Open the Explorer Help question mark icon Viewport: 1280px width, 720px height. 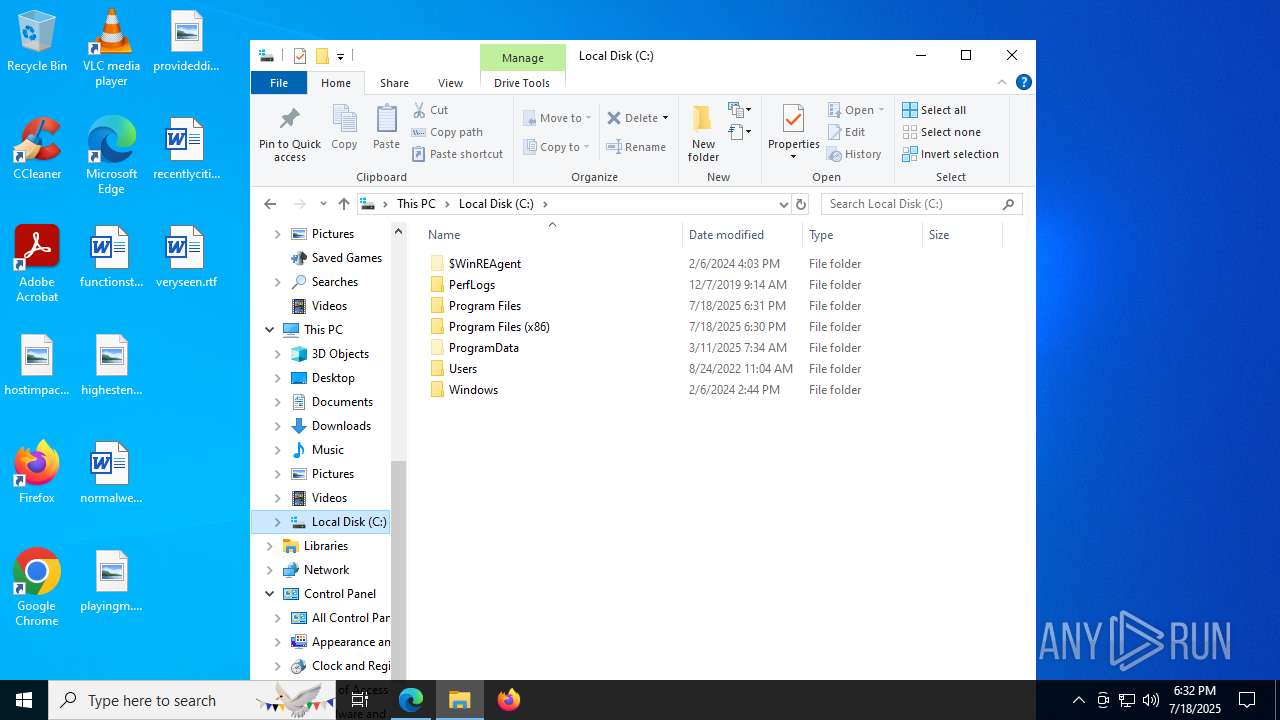[1023, 83]
